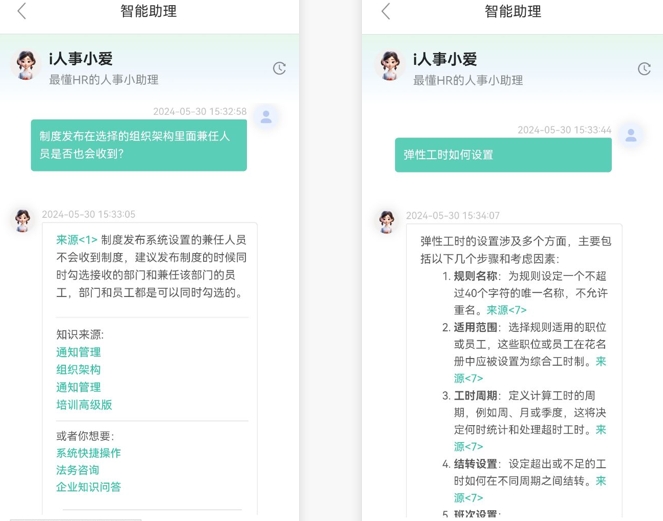Open 来源<7> citation after 规则名称 item
The width and height of the screenshot is (663, 521).
(x=507, y=311)
